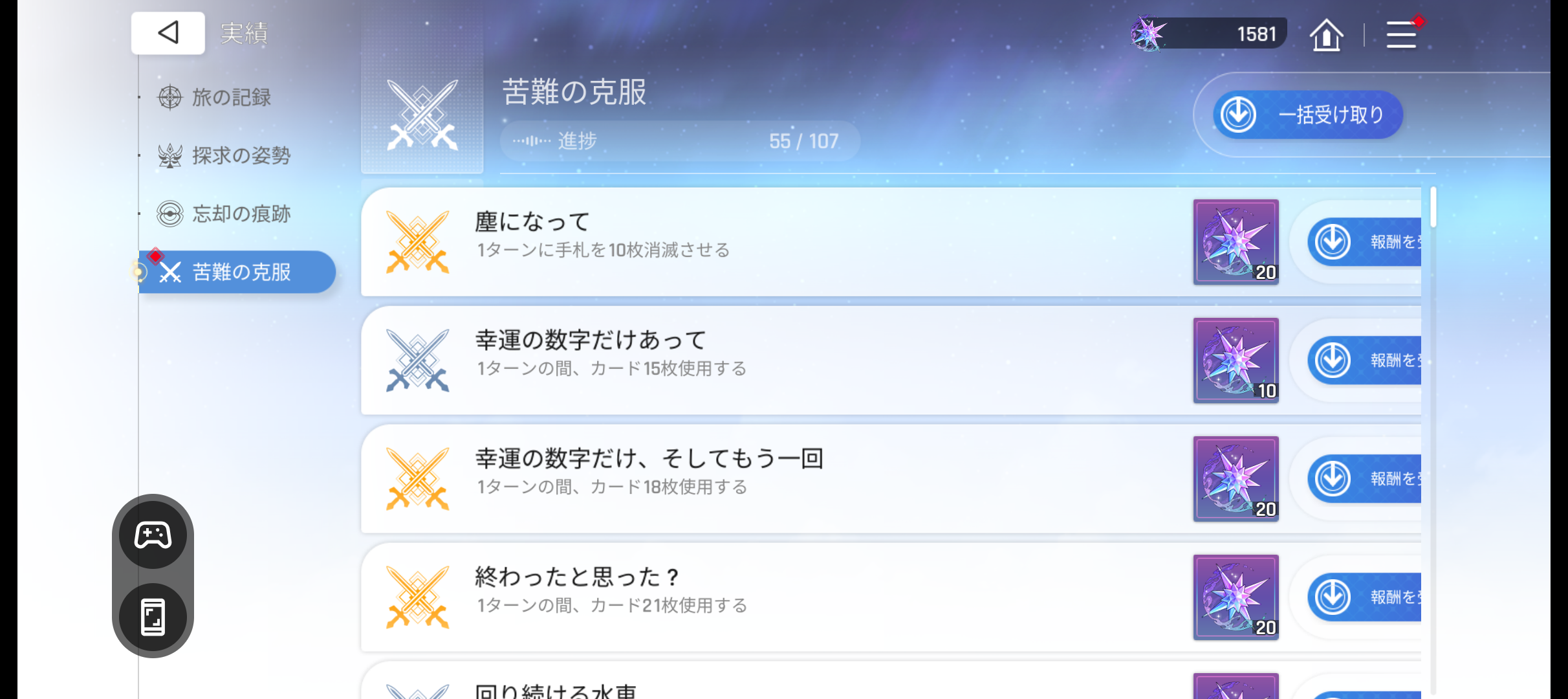Viewport: 1568px width, 699px height.
Task: Claim reward for 幸運の数字だけあって achievement
Action: pos(1365,361)
